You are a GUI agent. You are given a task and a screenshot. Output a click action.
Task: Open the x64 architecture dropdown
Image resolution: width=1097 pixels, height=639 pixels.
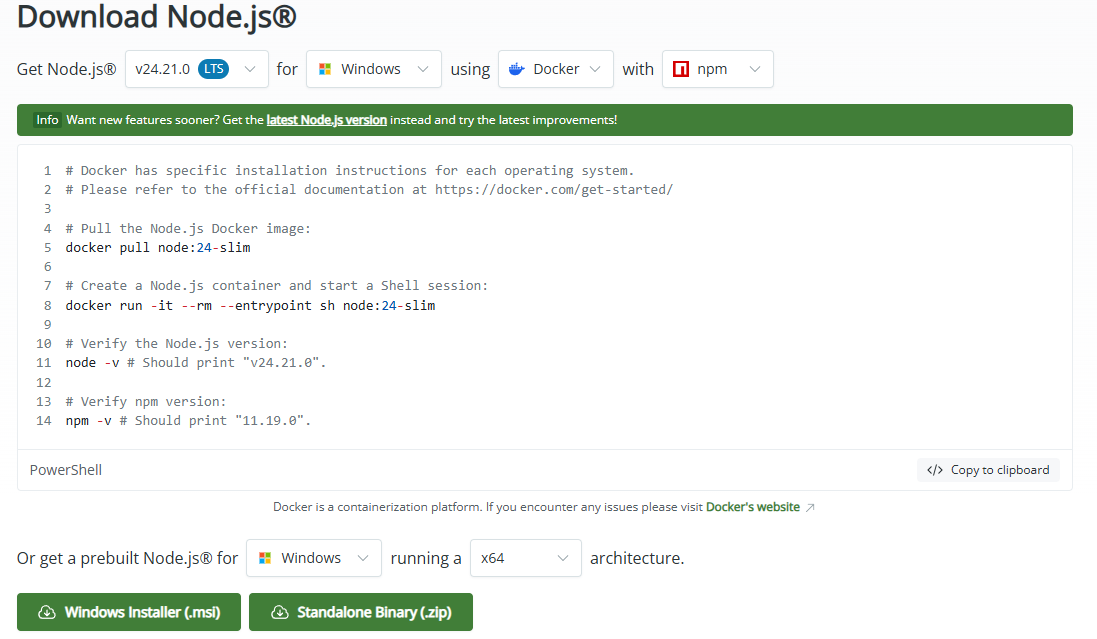[525, 559]
